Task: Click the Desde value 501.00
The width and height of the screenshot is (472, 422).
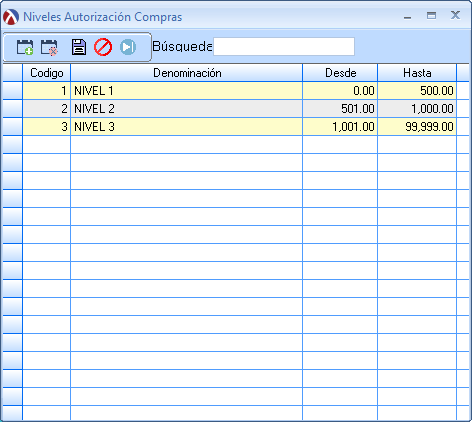Action: pos(340,109)
